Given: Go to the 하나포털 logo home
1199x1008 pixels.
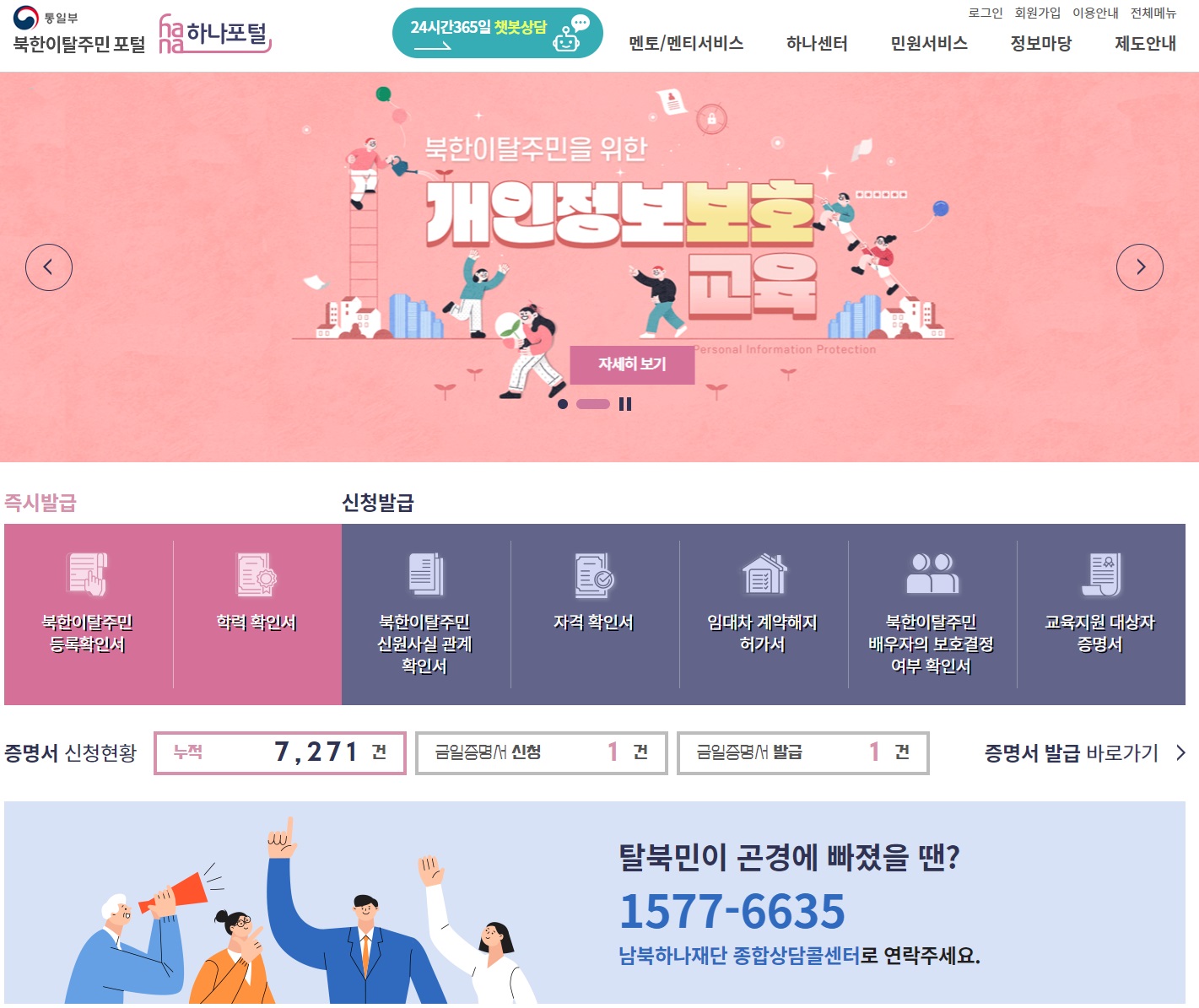Looking at the screenshot, I should click(215, 34).
